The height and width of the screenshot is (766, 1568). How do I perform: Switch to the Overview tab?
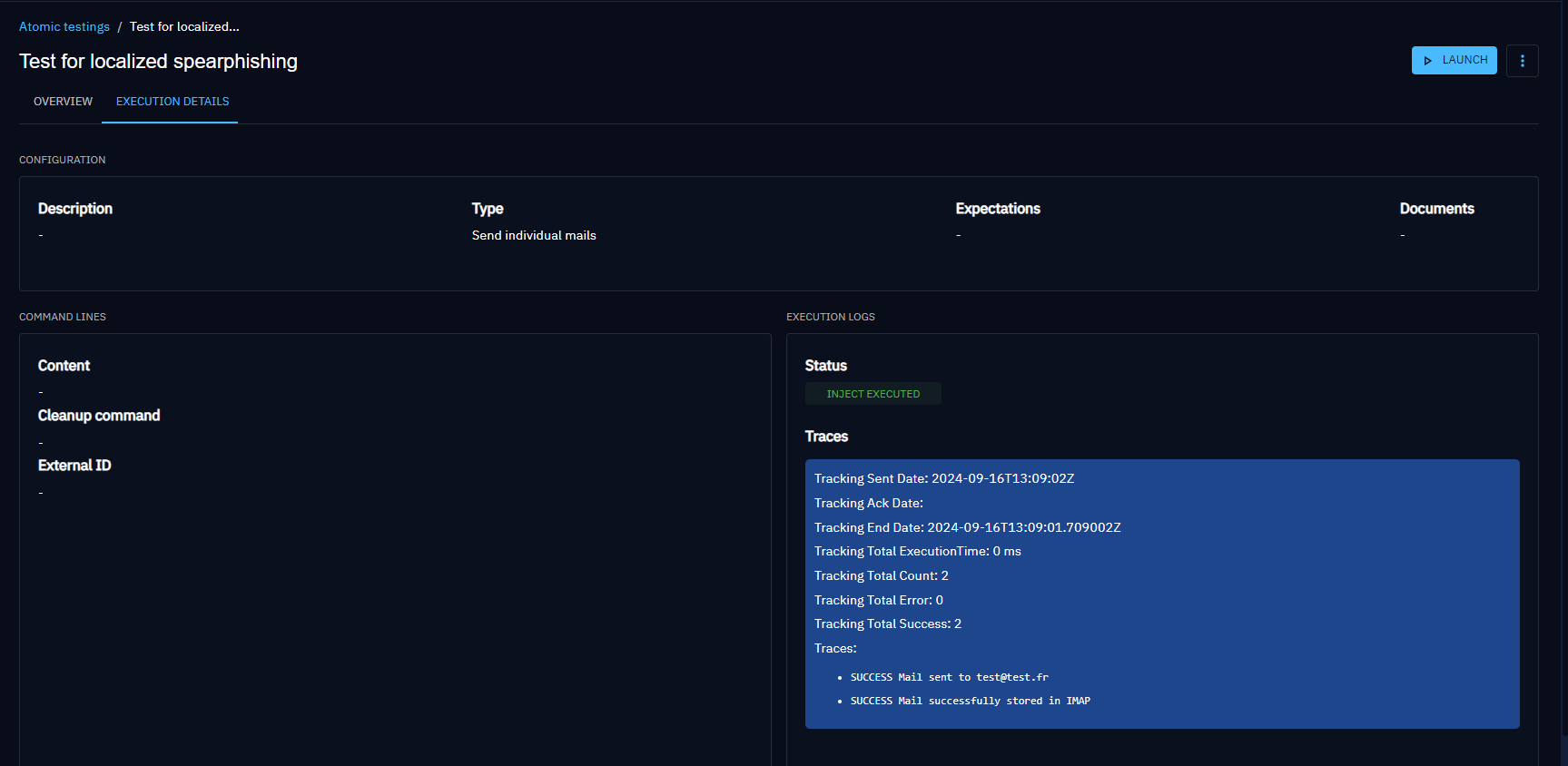click(63, 102)
